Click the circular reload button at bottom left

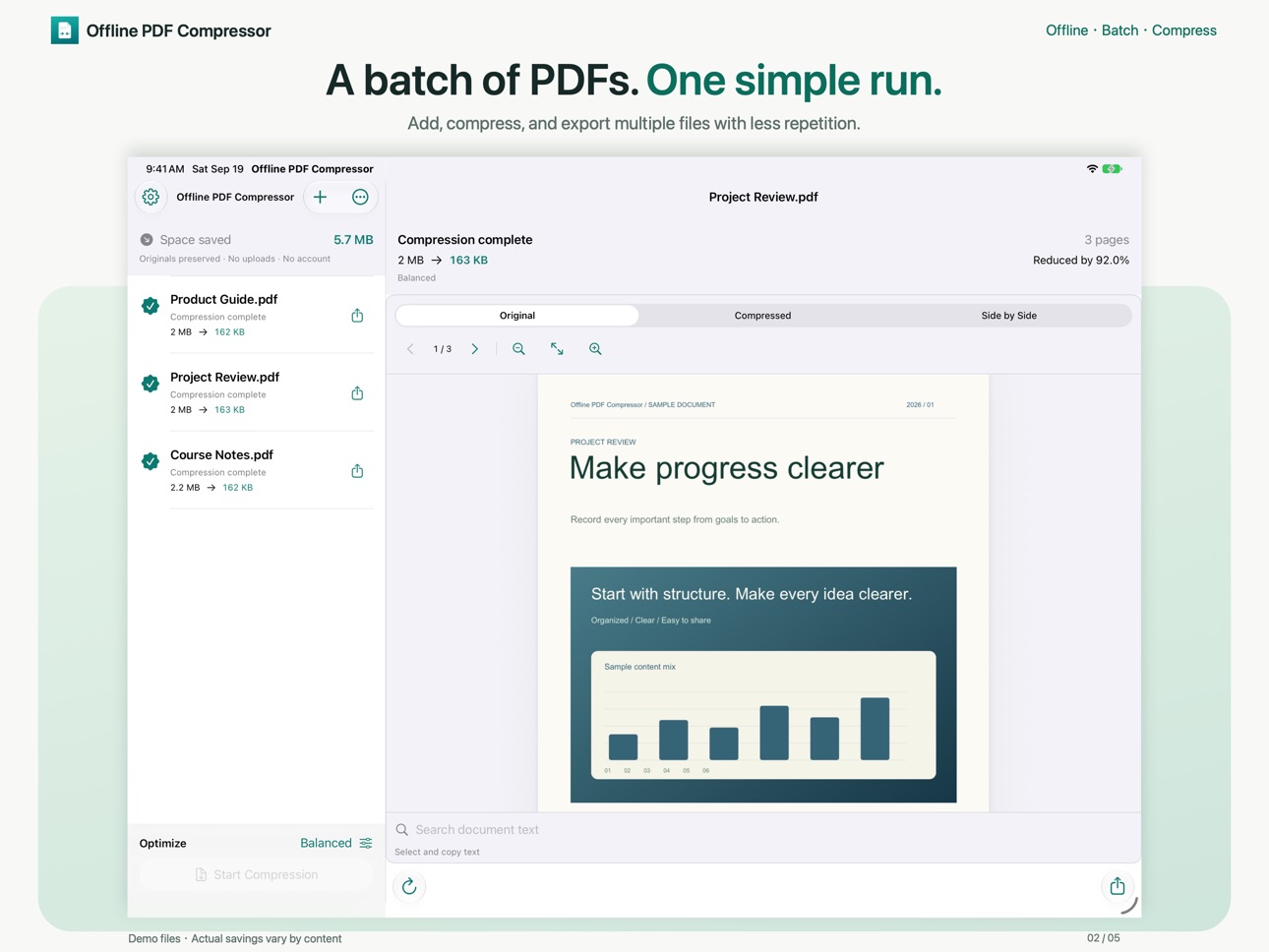pos(409,887)
